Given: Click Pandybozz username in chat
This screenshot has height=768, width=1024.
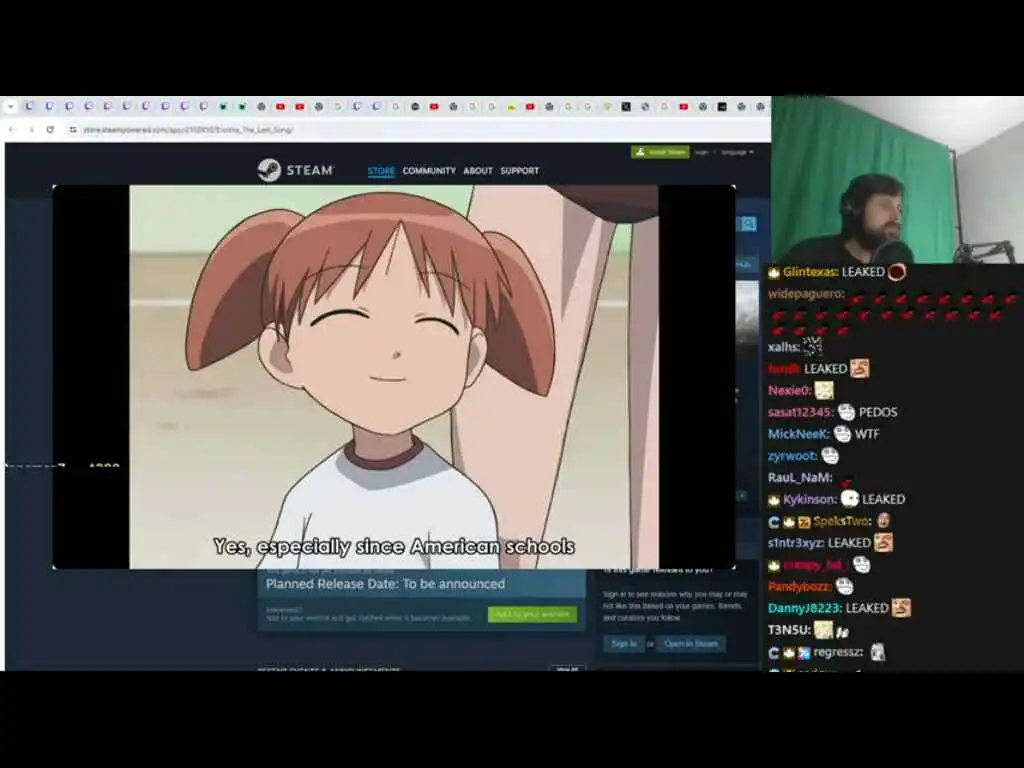Looking at the screenshot, I should tap(799, 586).
